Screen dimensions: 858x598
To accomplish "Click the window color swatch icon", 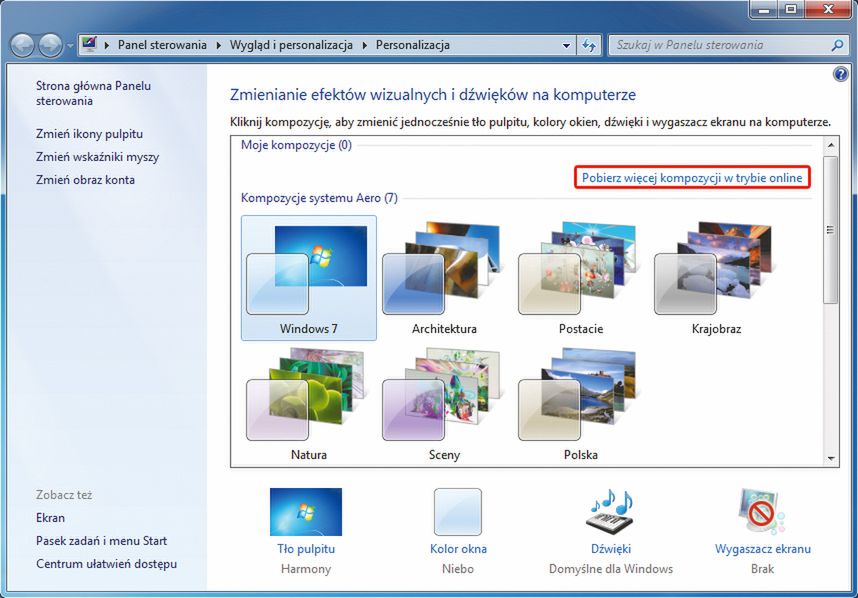I will [x=458, y=512].
